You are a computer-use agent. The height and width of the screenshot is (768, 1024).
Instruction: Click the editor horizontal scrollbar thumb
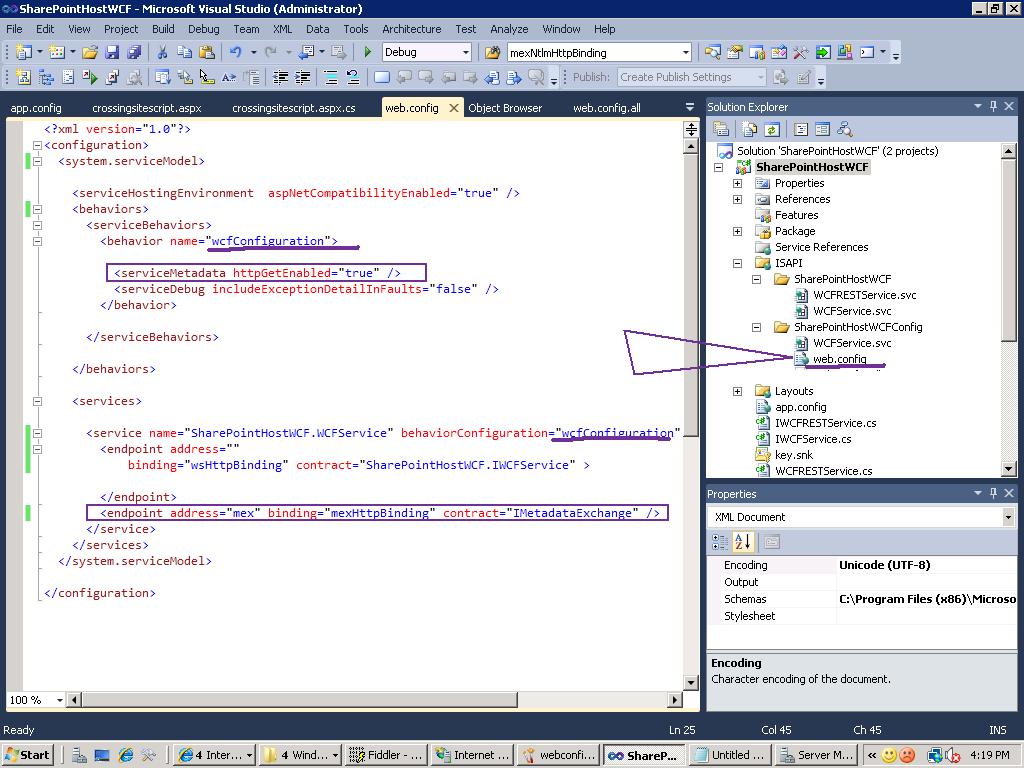click(x=300, y=700)
